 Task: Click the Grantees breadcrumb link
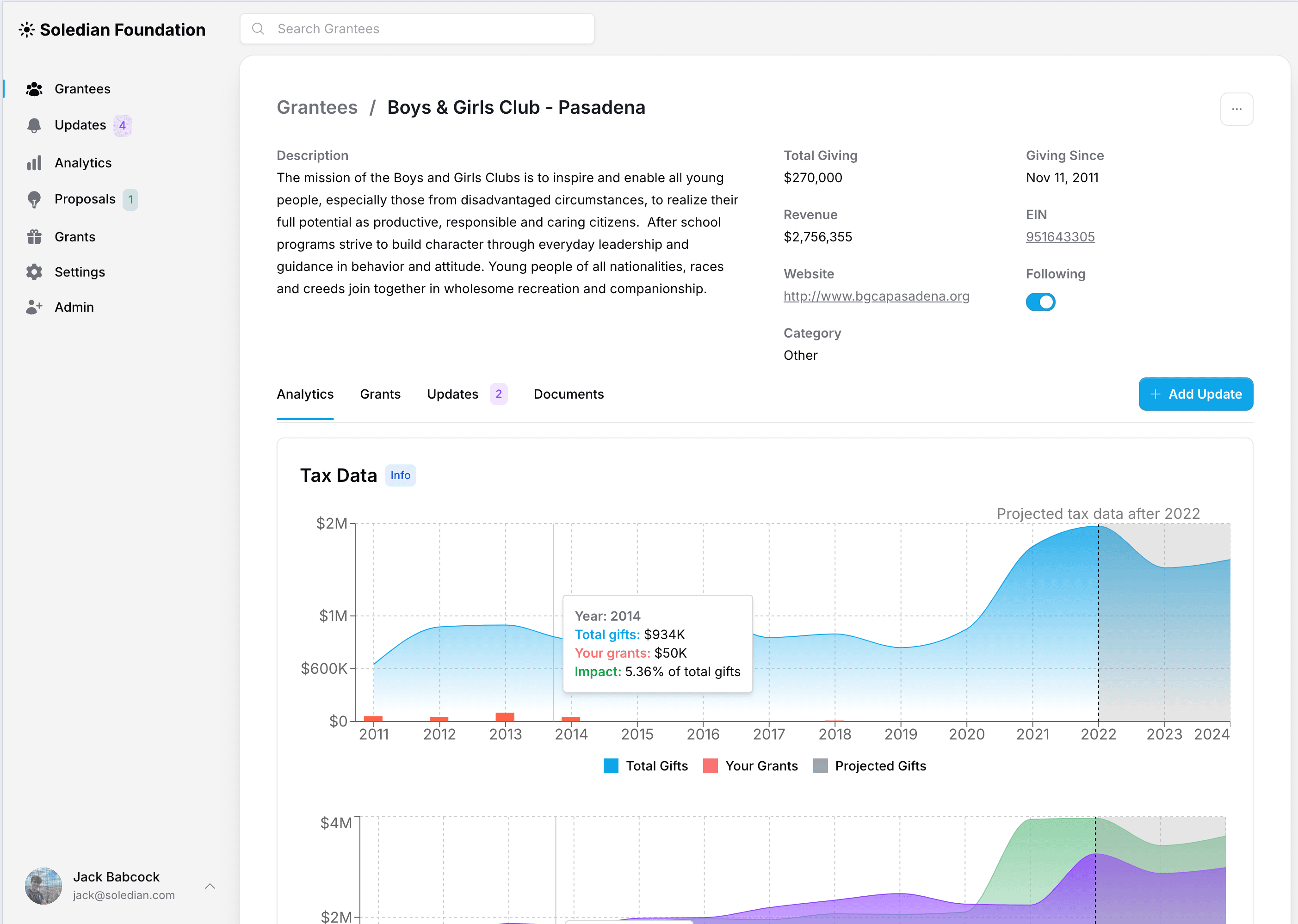coord(317,108)
